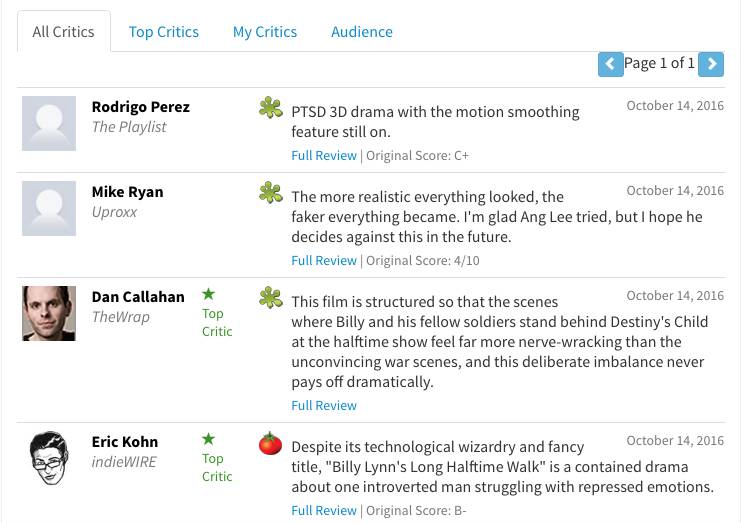Click Dan Callahan's Top Critic star icon

208,294
